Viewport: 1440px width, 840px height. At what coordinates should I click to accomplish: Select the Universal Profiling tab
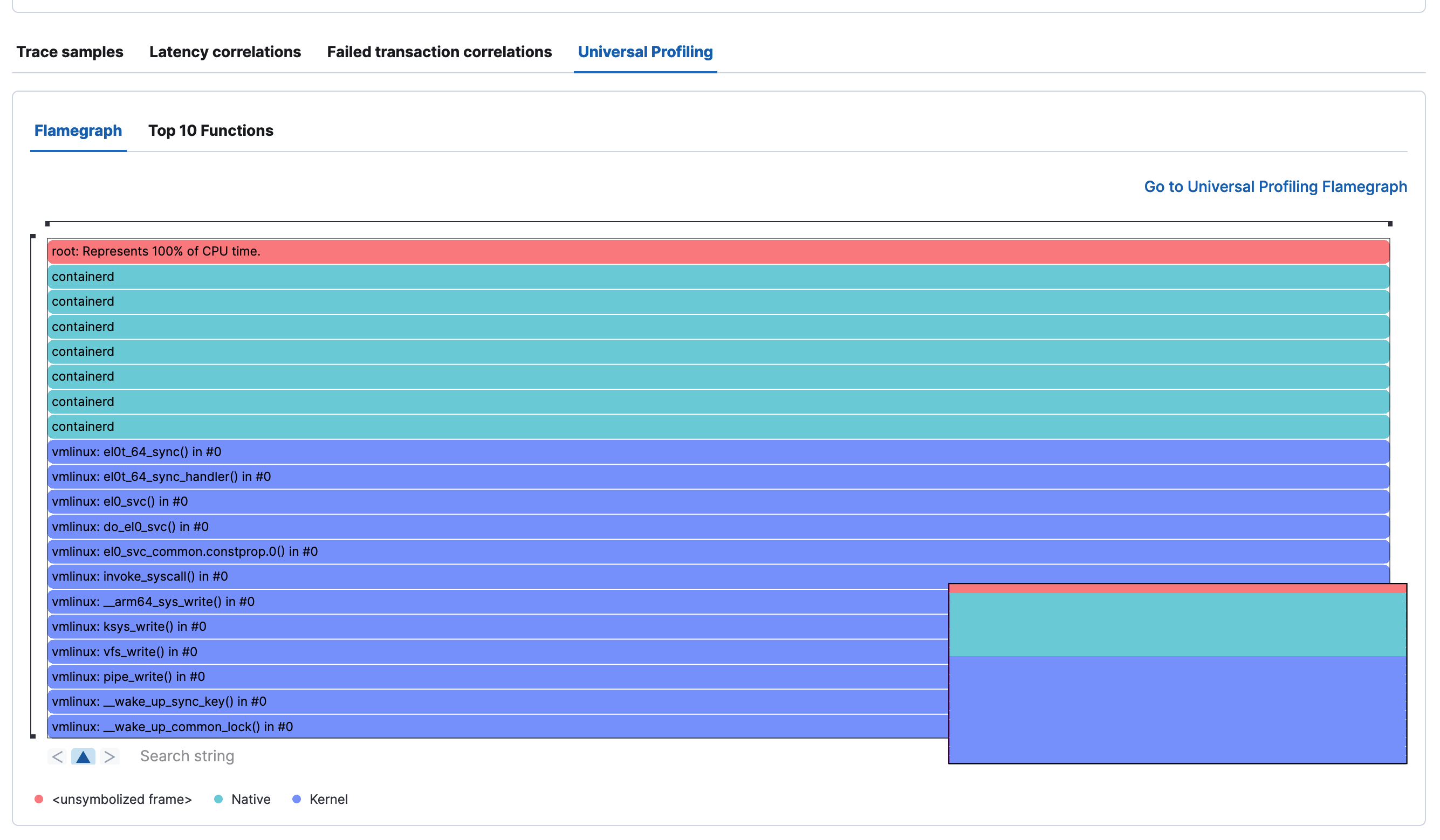[x=645, y=52]
